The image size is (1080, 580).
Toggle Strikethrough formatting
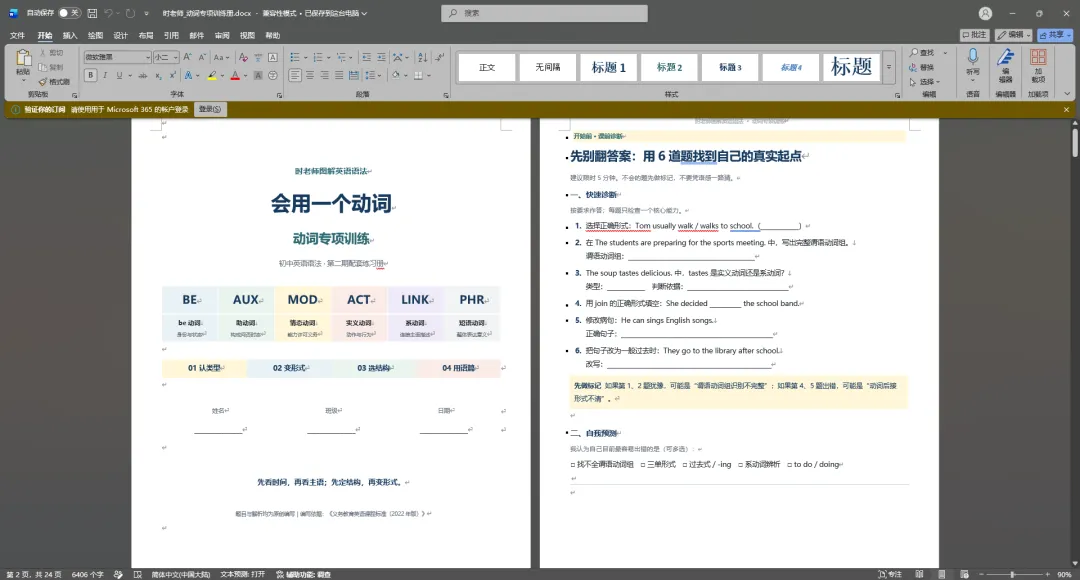pyautogui.click(x=143, y=75)
